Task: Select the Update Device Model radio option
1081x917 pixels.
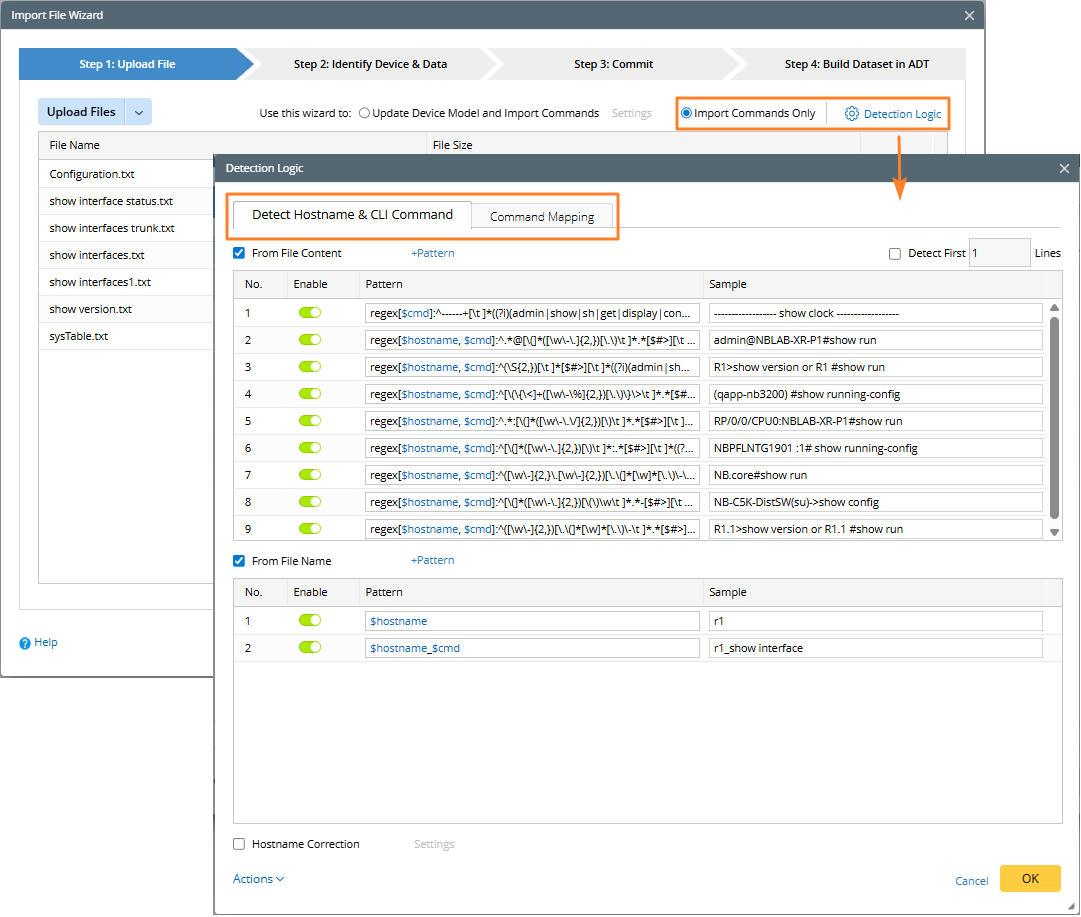Action: 364,114
